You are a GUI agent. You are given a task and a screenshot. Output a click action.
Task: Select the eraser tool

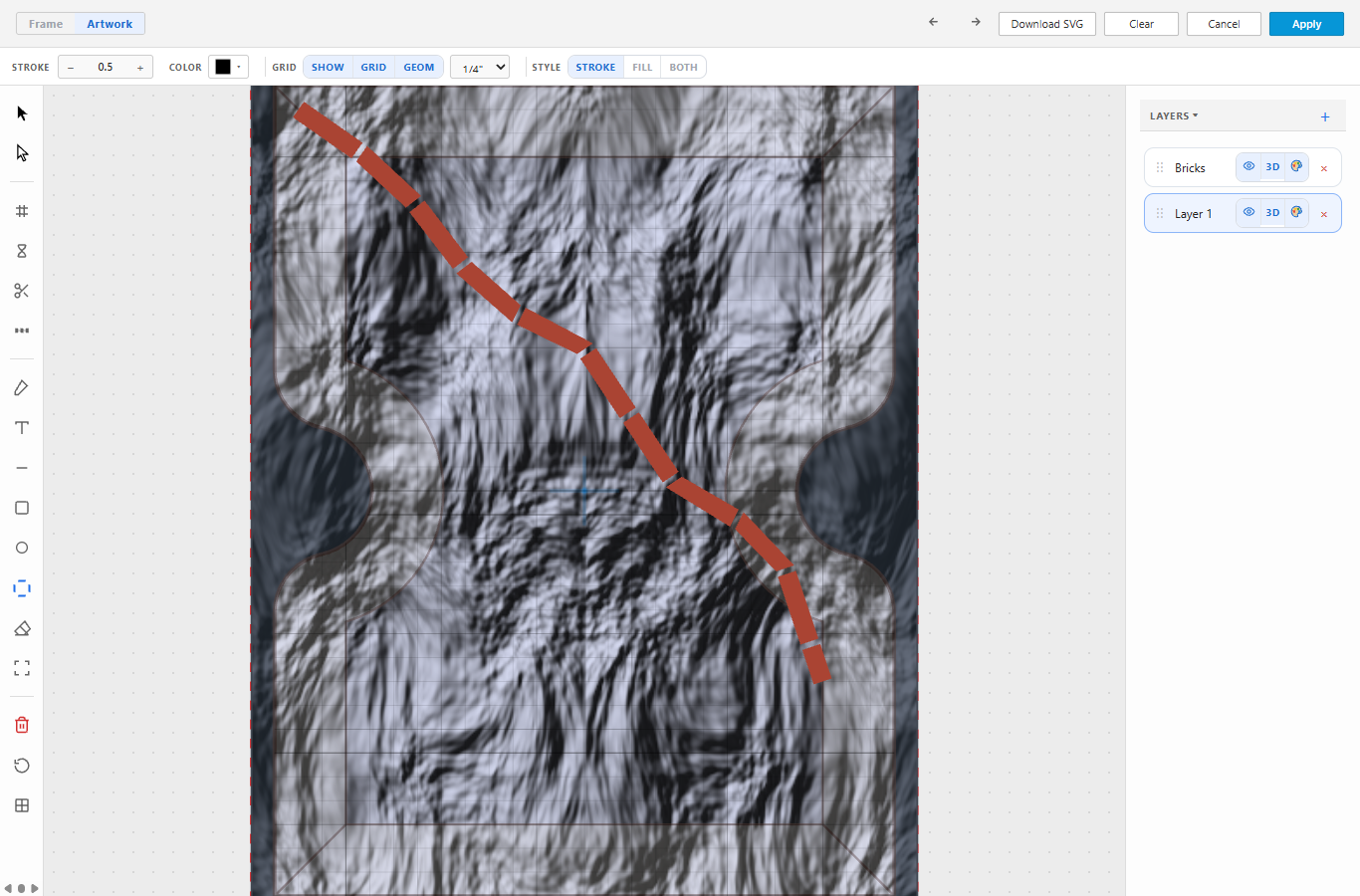tap(22, 628)
